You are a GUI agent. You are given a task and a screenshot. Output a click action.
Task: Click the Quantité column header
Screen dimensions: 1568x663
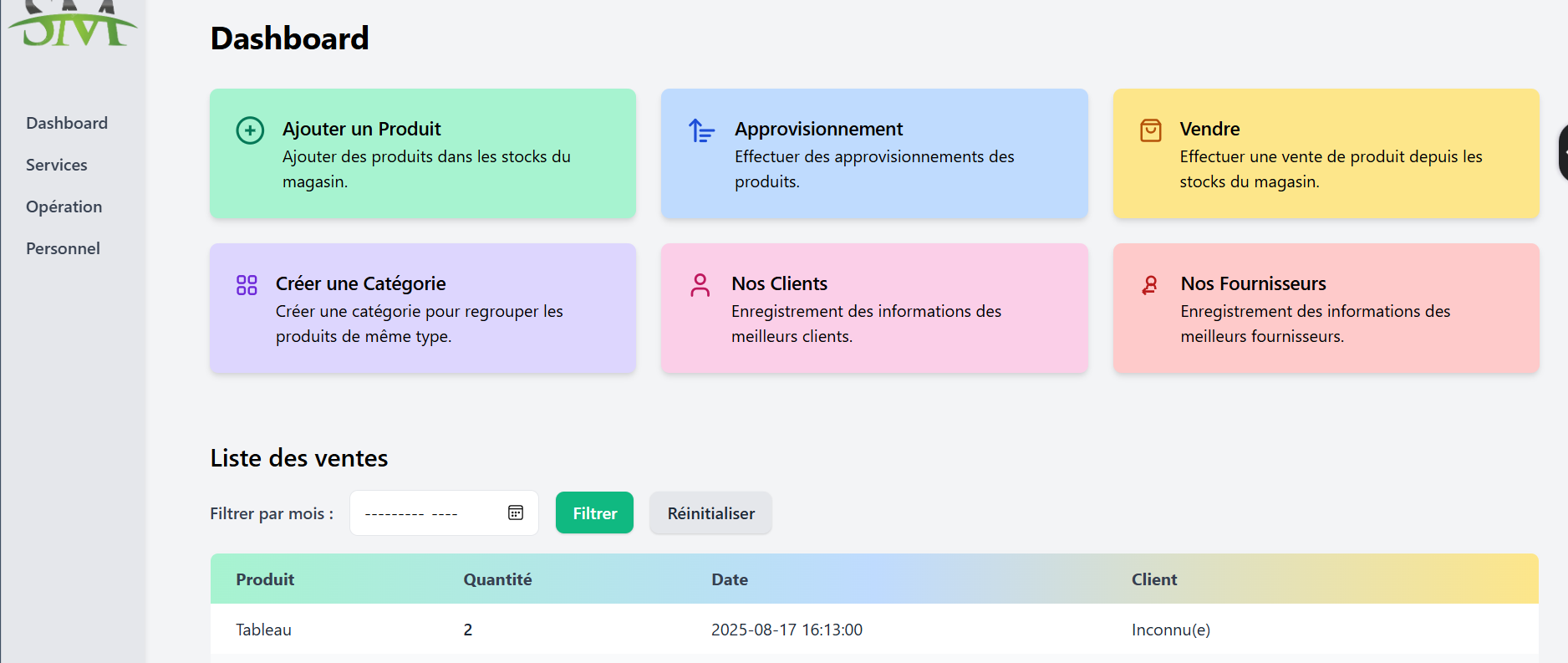pyautogui.click(x=497, y=579)
